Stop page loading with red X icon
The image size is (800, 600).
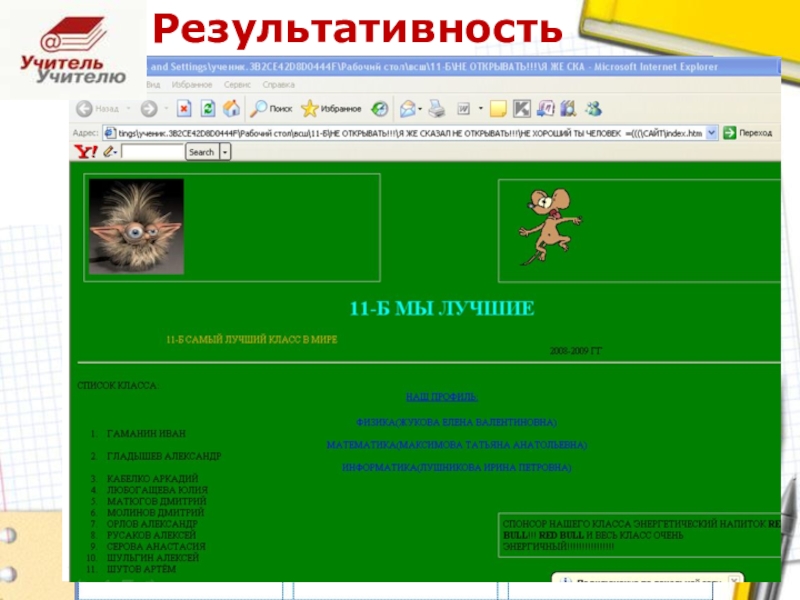(x=184, y=109)
